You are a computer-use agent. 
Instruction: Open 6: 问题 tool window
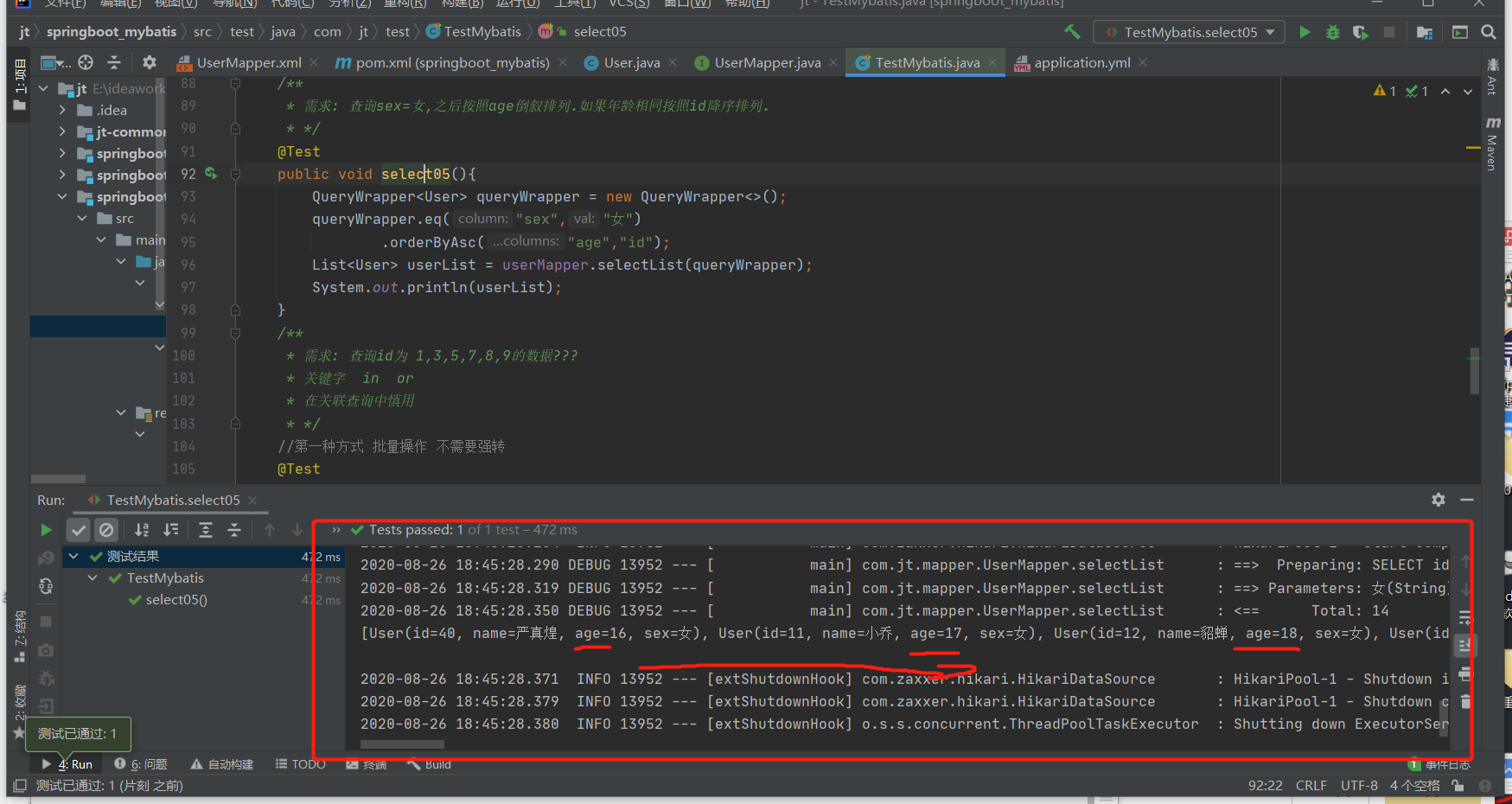pyautogui.click(x=141, y=764)
